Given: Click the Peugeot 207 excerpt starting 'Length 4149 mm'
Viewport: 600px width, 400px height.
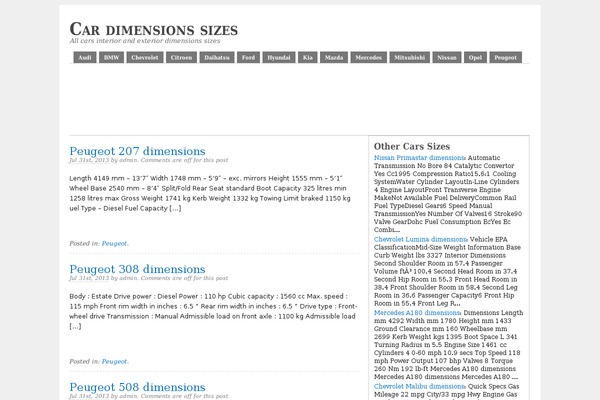Looking at the screenshot, I should (210, 193).
